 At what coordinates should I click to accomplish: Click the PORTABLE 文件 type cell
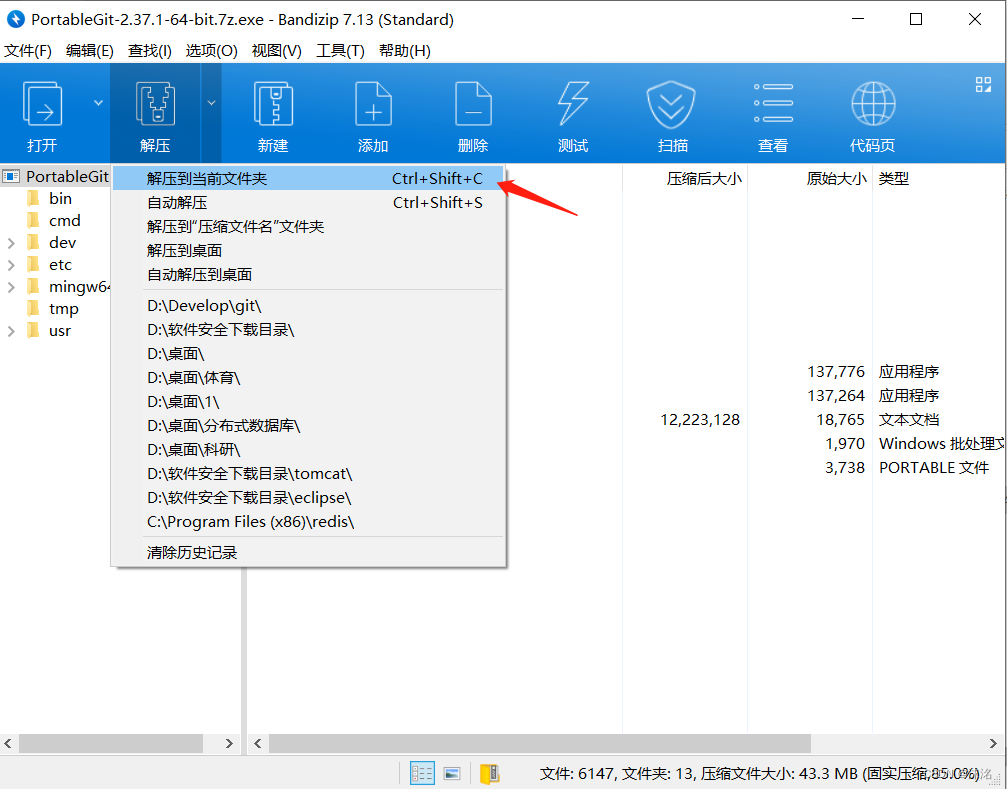coord(934,468)
